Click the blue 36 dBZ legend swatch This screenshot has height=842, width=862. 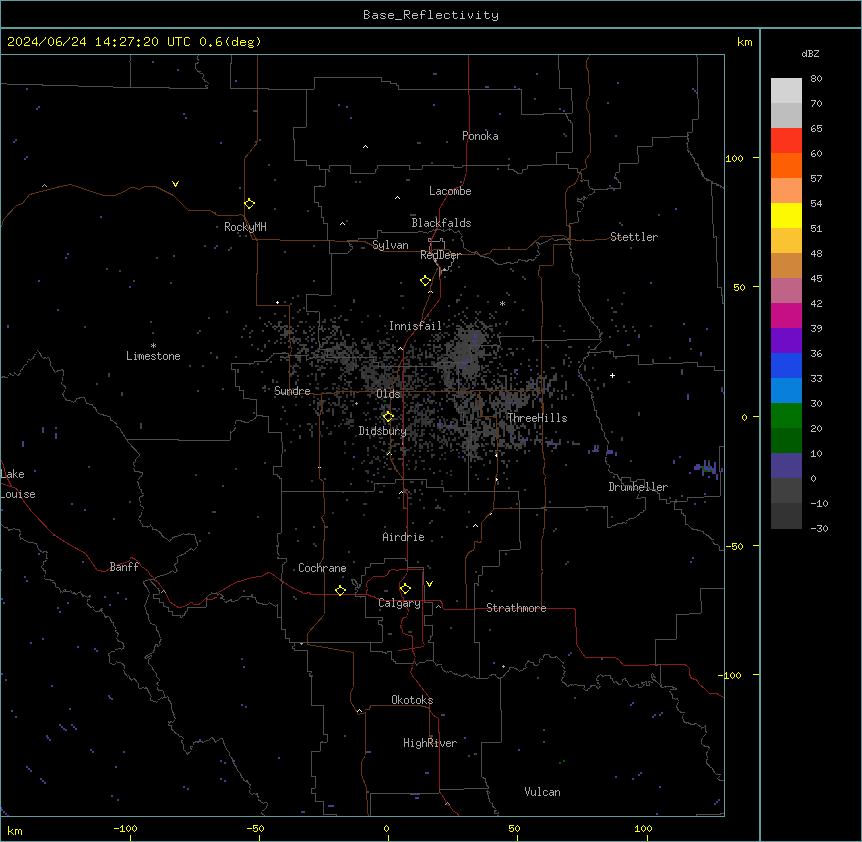point(786,365)
